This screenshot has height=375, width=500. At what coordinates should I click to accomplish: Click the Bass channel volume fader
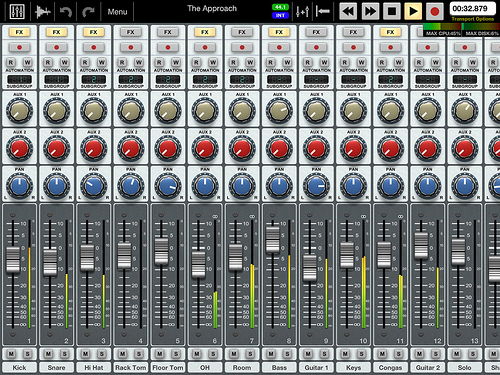(273, 239)
